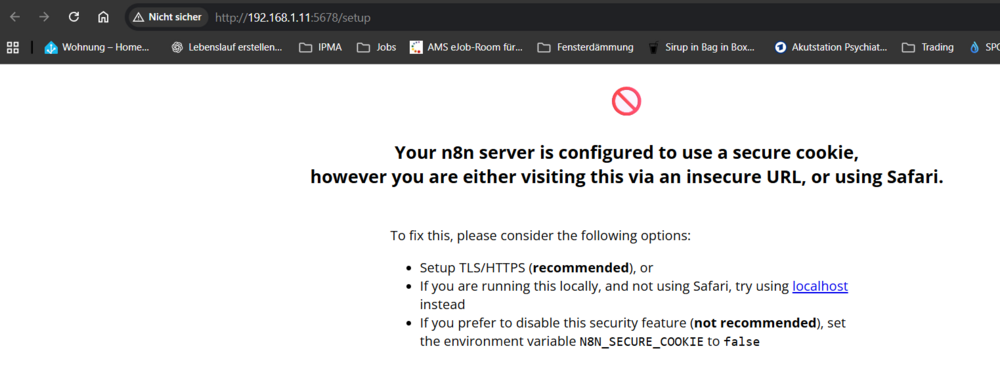Follow the localhost hyperlink
Image resolution: width=1000 pixels, height=378 pixels.
click(x=820, y=287)
